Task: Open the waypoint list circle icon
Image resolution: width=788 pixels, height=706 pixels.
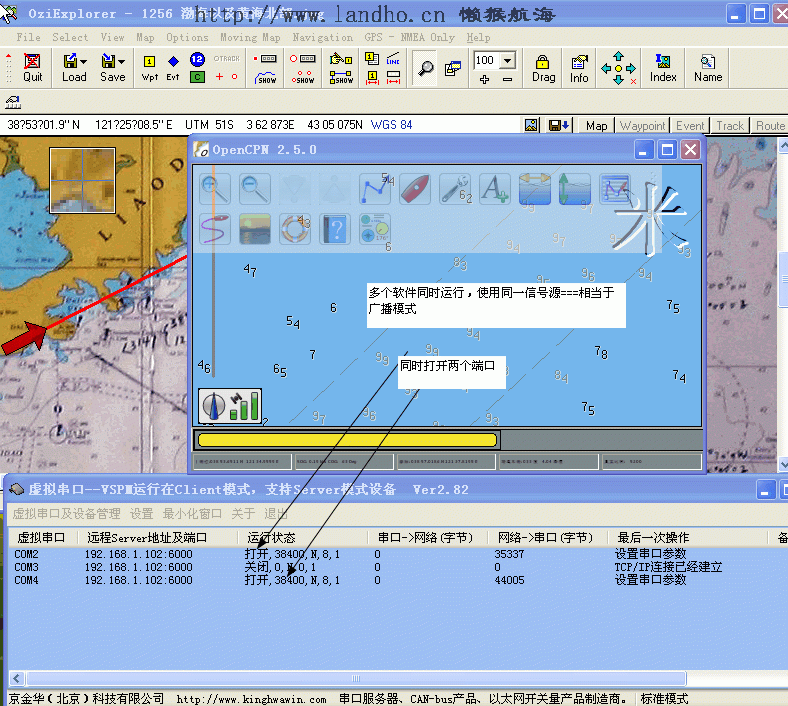Action: [x=303, y=59]
